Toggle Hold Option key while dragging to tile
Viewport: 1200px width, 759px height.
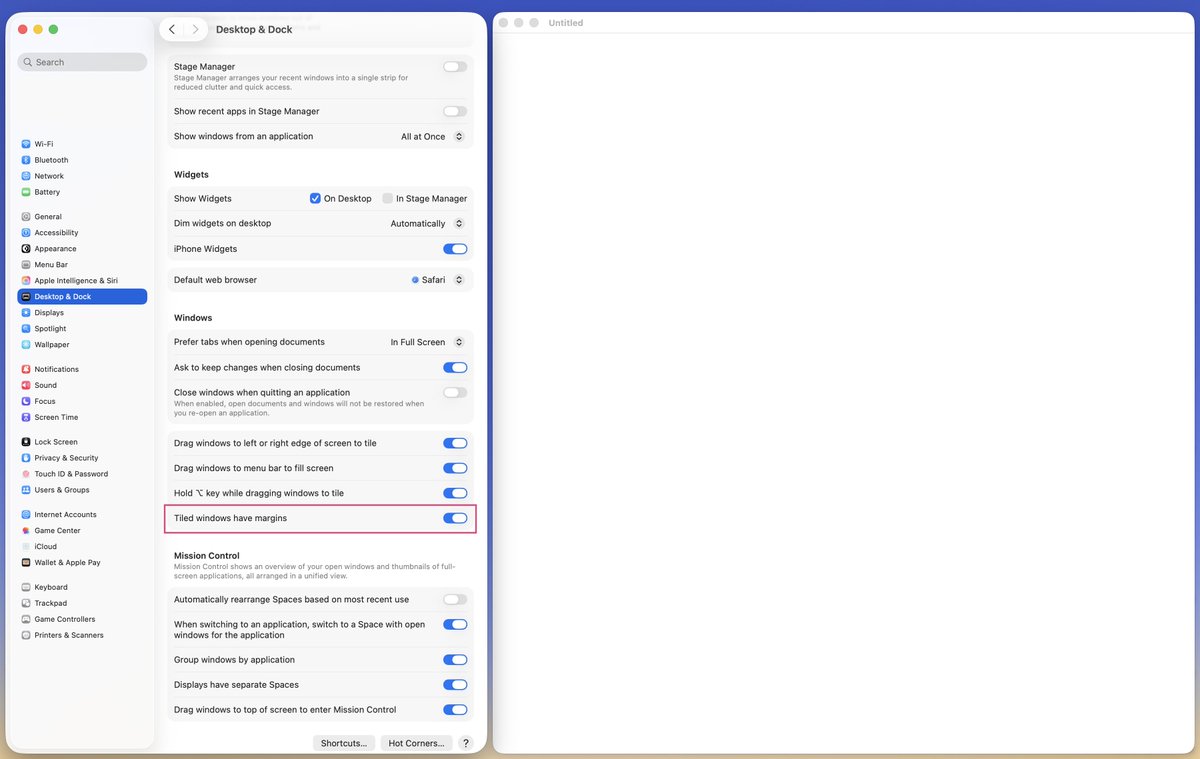click(x=455, y=493)
